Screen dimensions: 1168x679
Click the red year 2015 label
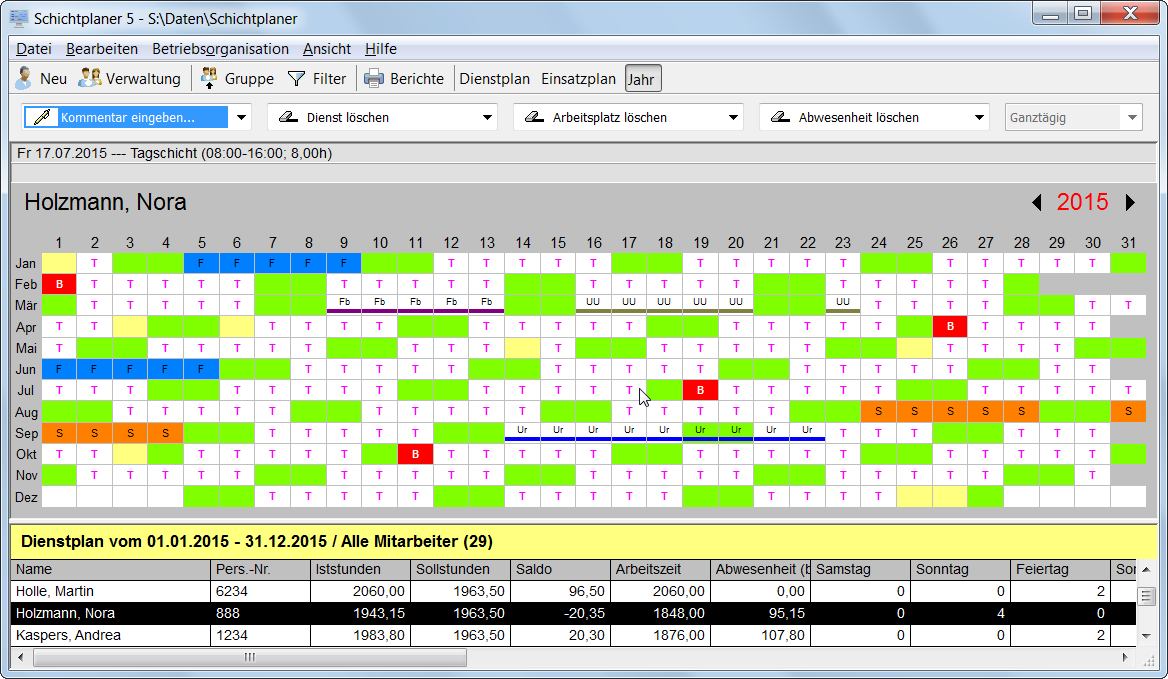1082,203
